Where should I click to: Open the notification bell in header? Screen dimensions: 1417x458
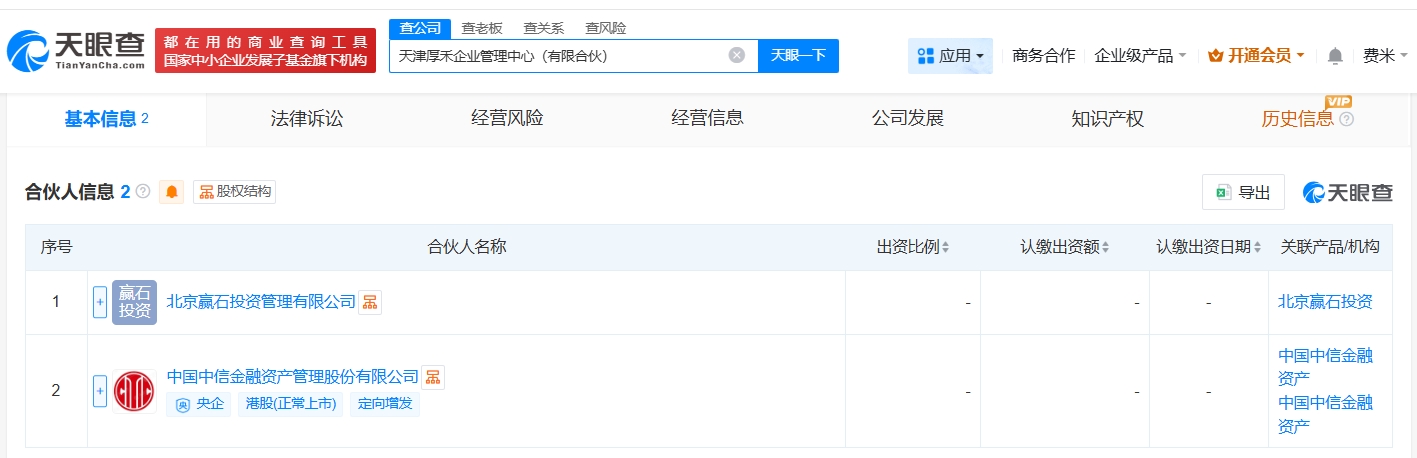click(1335, 56)
